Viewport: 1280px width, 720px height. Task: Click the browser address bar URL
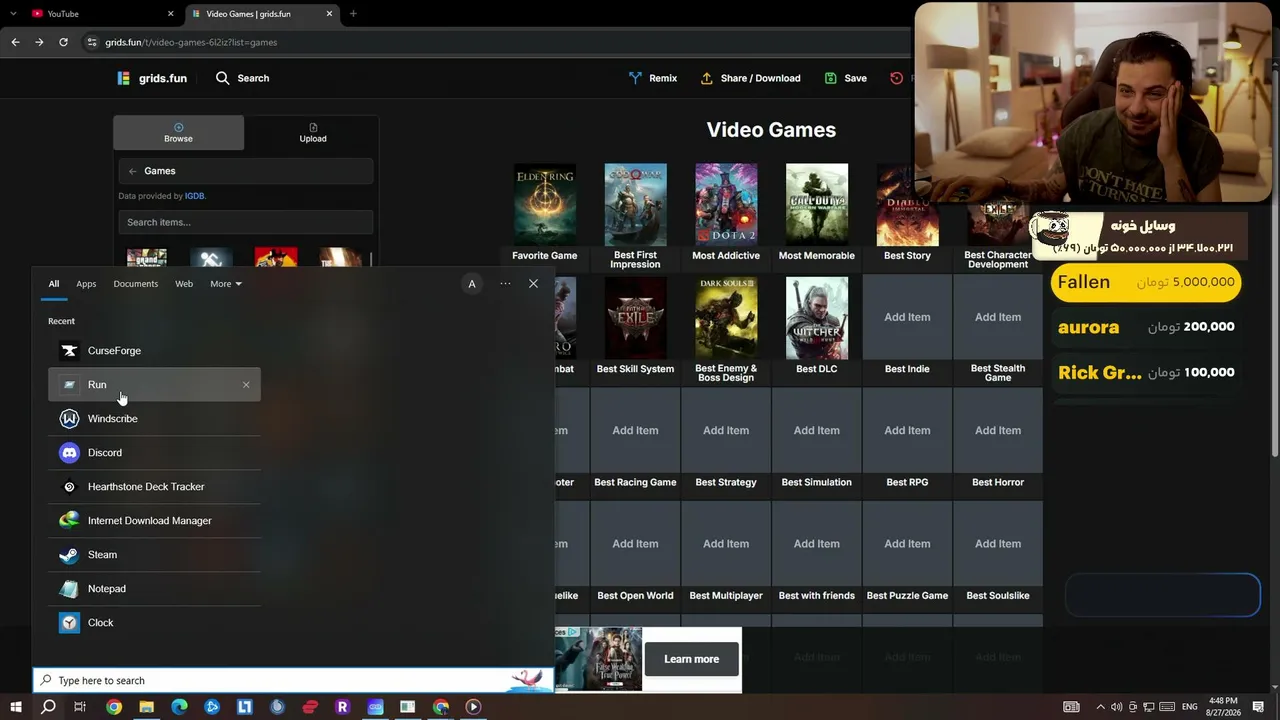coord(191,42)
